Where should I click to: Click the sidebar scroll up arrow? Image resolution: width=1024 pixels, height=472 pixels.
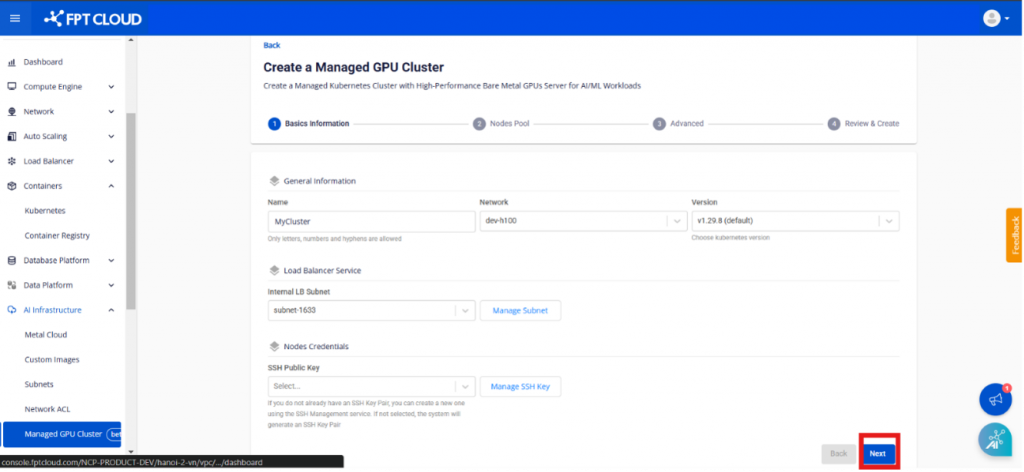coord(131,40)
